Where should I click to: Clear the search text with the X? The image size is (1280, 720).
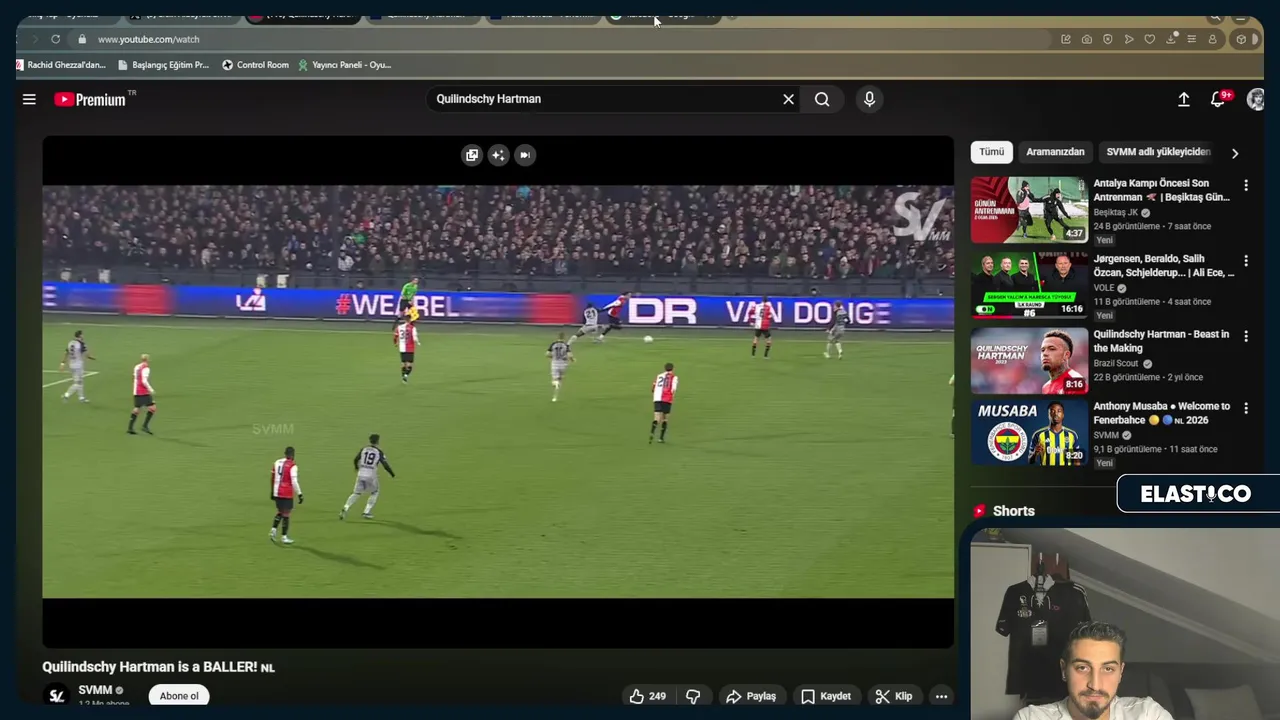point(788,99)
